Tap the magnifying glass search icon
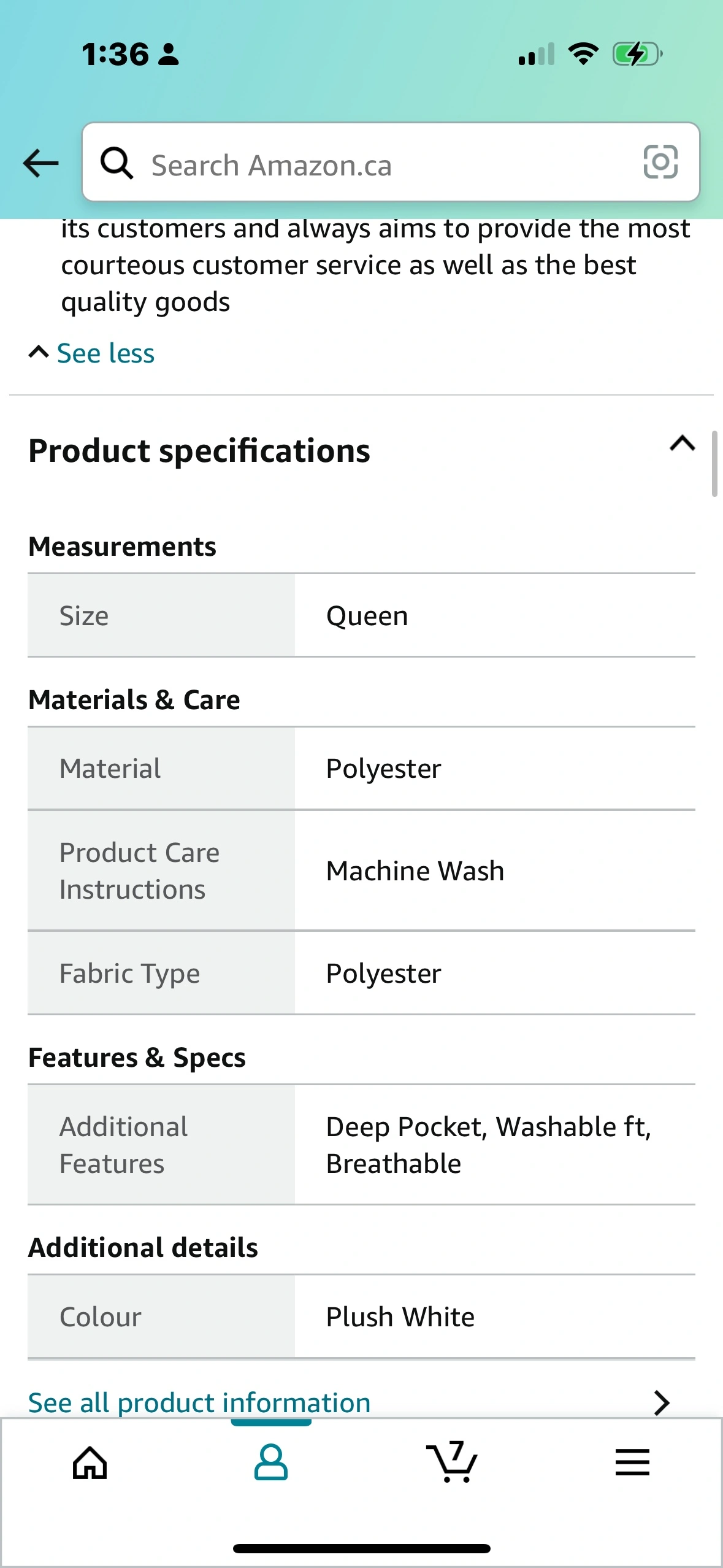The image size is (723, 1568). 117,163
